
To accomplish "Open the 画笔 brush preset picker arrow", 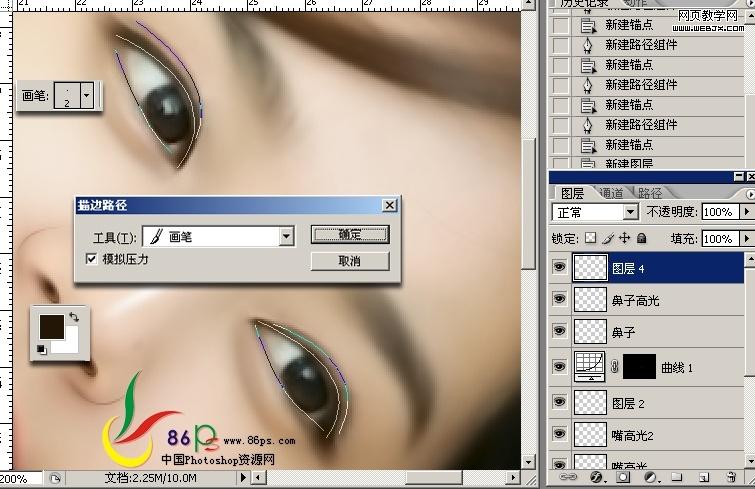I will tap(87, 94).
